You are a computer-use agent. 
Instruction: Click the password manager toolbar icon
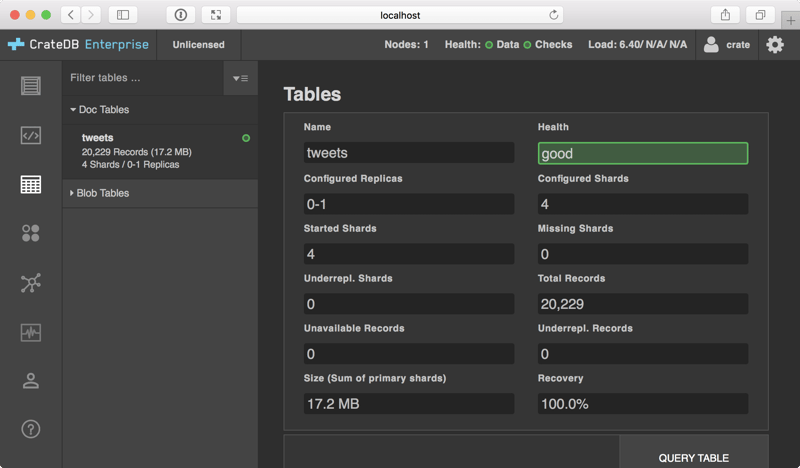[181, 15]
